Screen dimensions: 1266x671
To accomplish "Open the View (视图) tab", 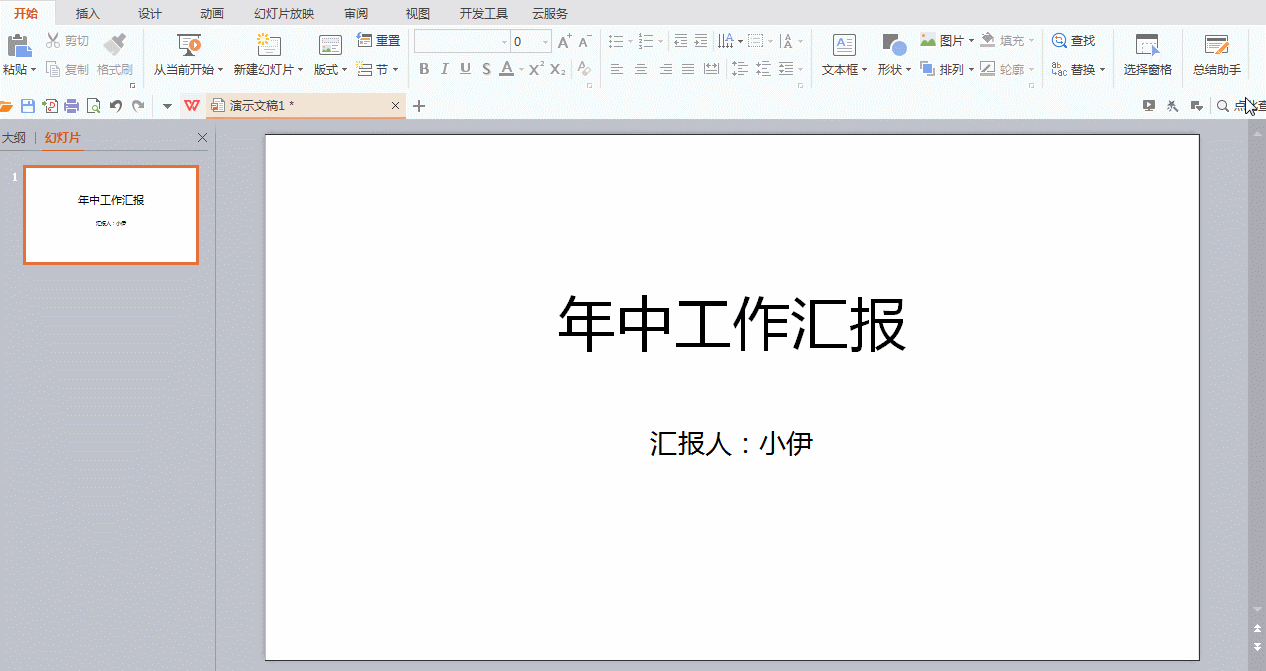I will 418,13.
